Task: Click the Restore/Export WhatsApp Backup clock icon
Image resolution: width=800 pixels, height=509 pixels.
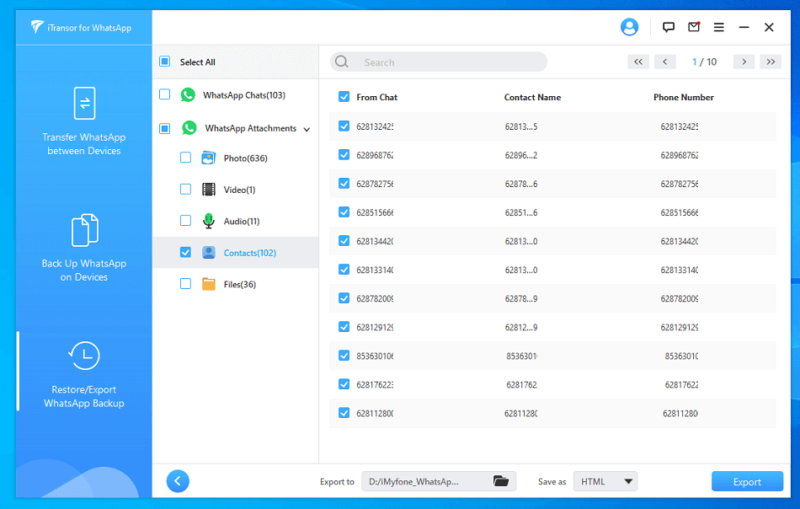Action: coord(84,355)
